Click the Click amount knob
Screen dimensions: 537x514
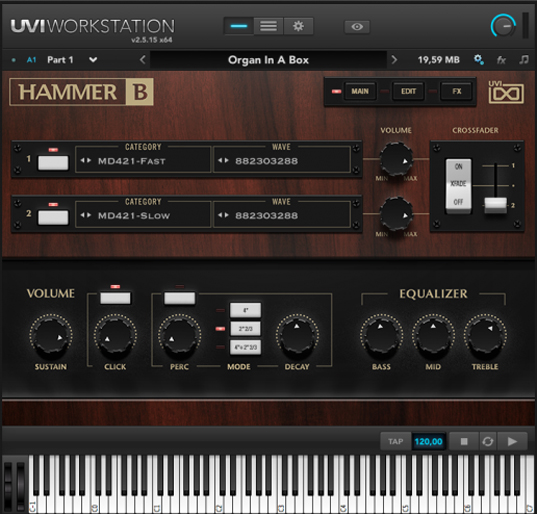115,335
